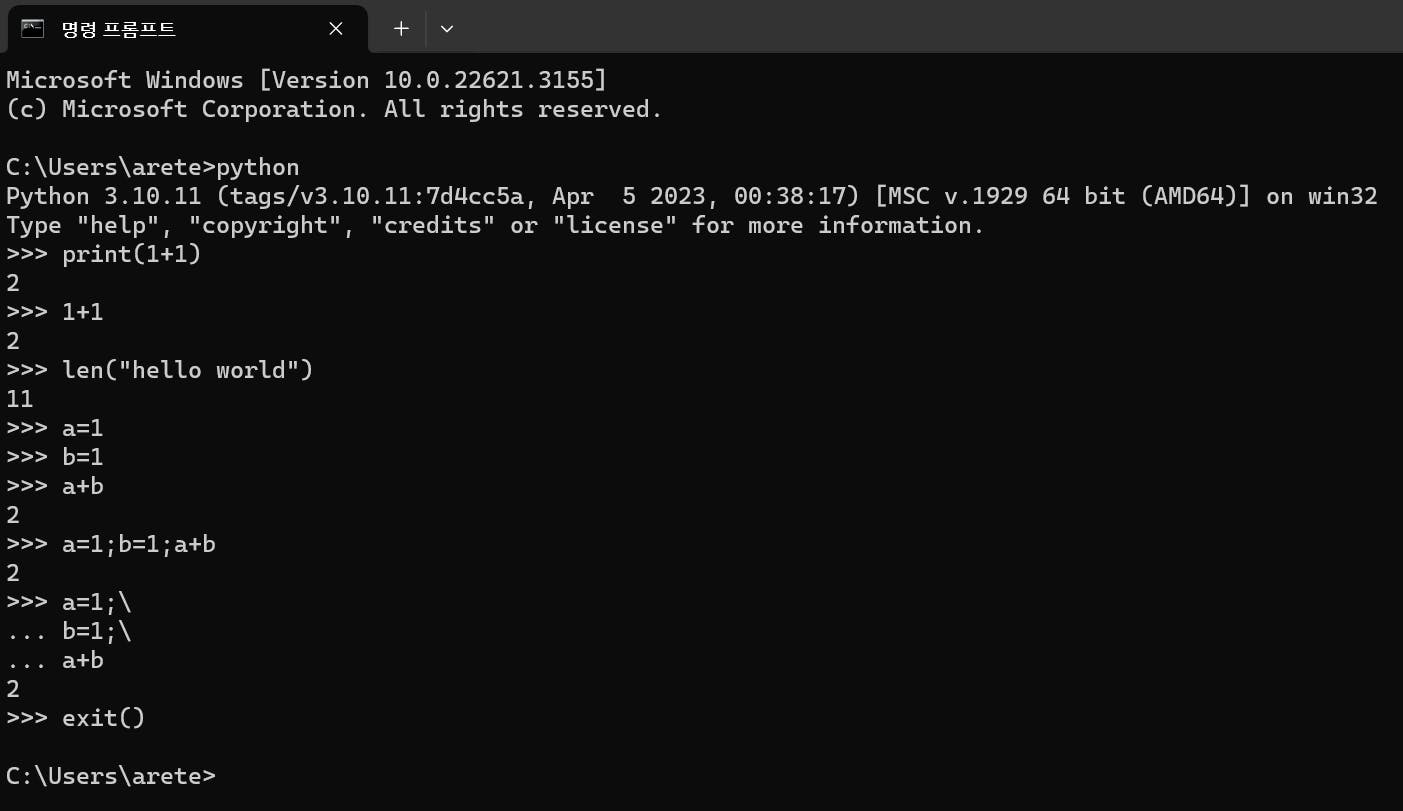
Task: Click the Microsoft Windows version line
Action: pos(306,80)
